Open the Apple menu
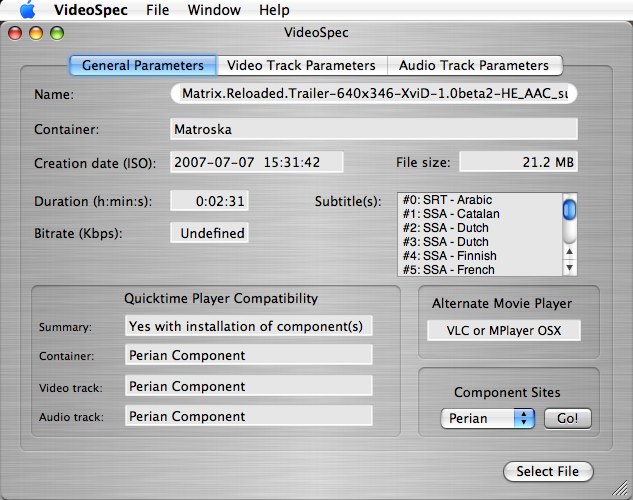Viewport: 633px width, 500px height. pos(27,10)
